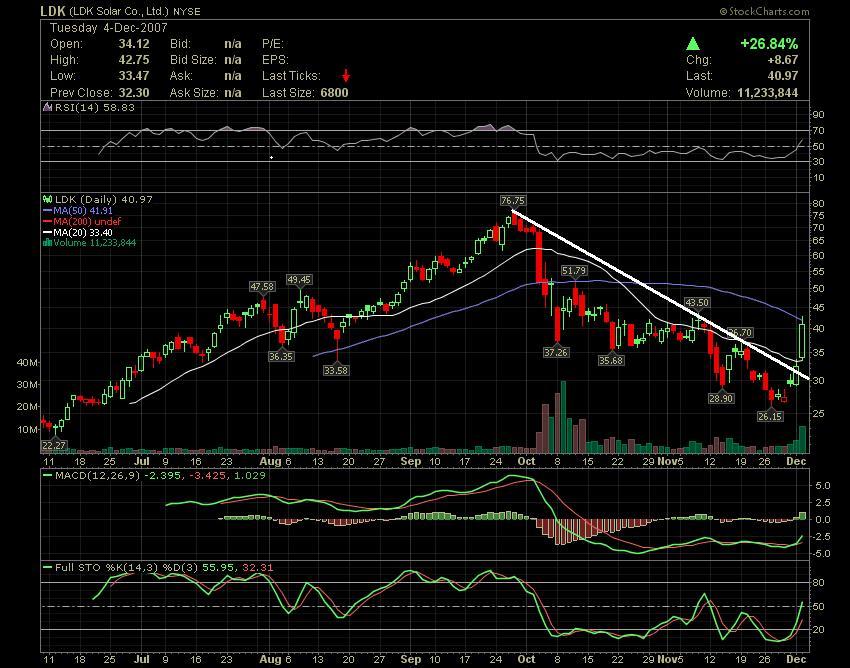The image size is (850, 668).
Task: Click the candlestick icon before LDK (Daily)
Action: 48,200
